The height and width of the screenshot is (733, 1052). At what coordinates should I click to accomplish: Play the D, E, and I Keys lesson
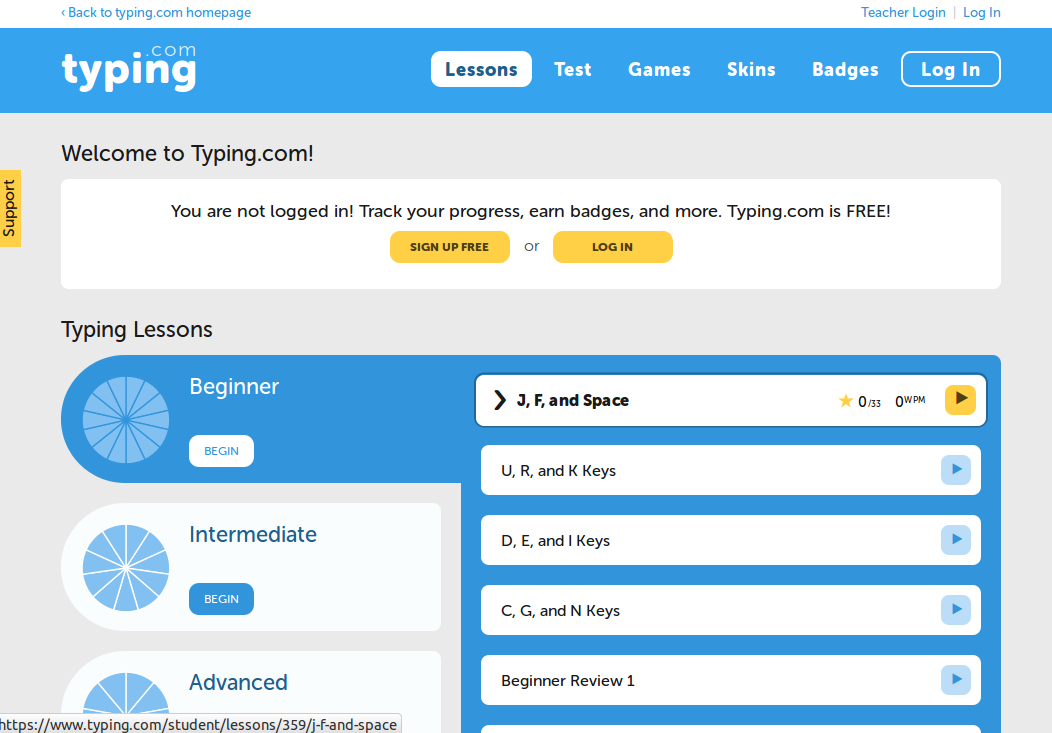955,540
